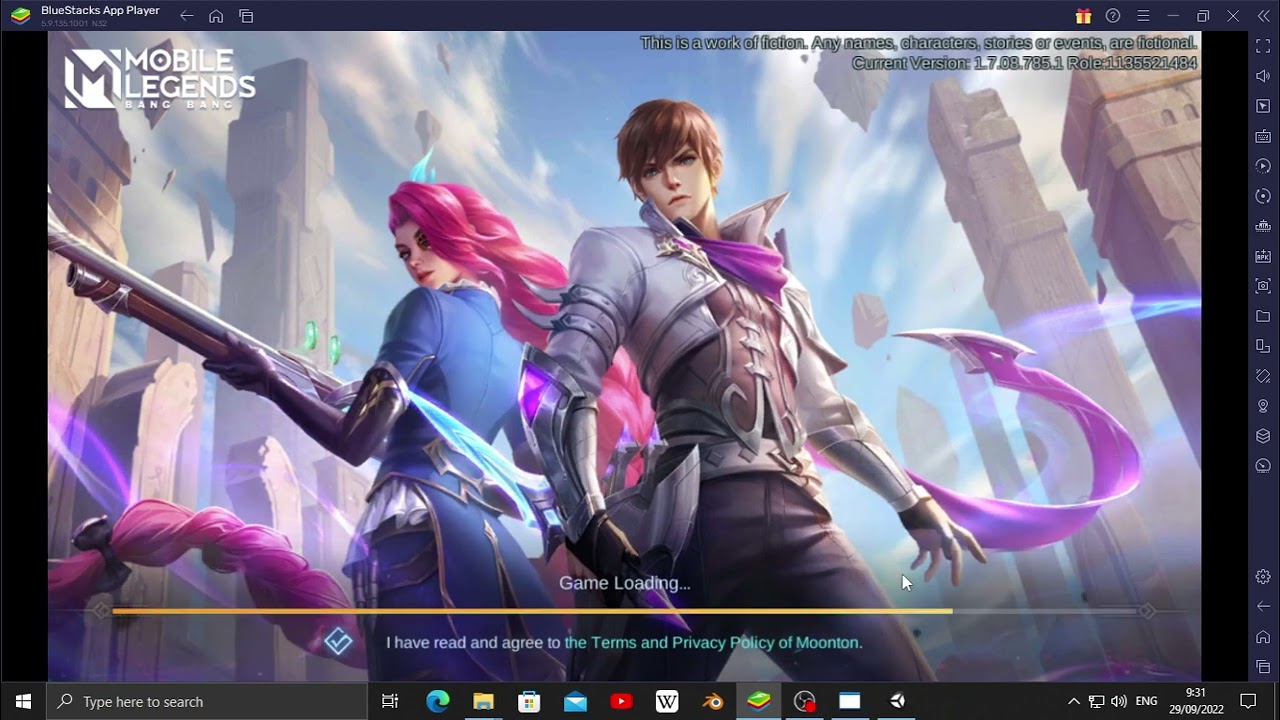Viewport: 1280px width, 720px height.
Task: Open the stacked layers icon in sidebar
Action: [x=1263, y=436]
